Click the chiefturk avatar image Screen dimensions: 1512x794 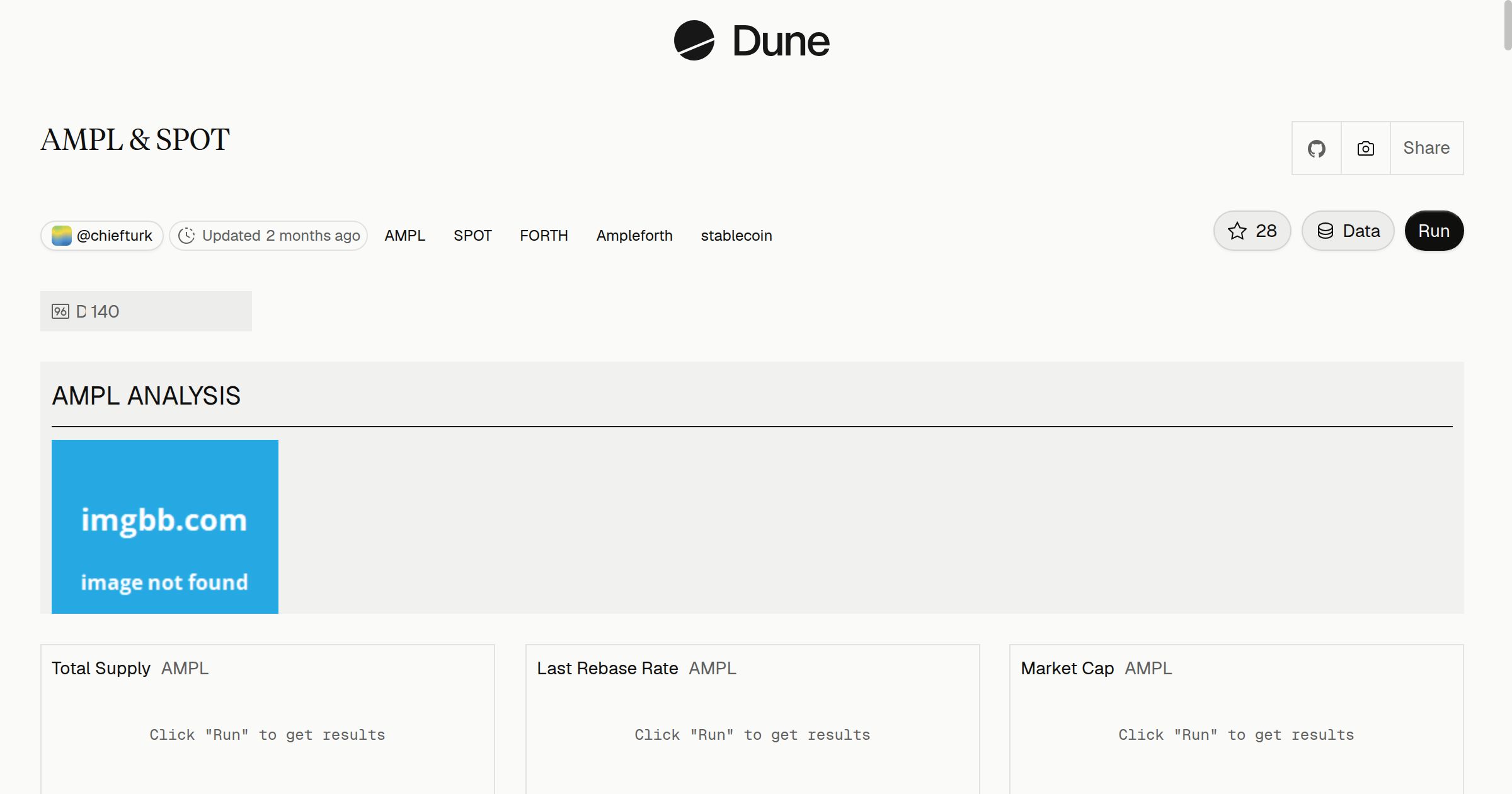[61, 236]
